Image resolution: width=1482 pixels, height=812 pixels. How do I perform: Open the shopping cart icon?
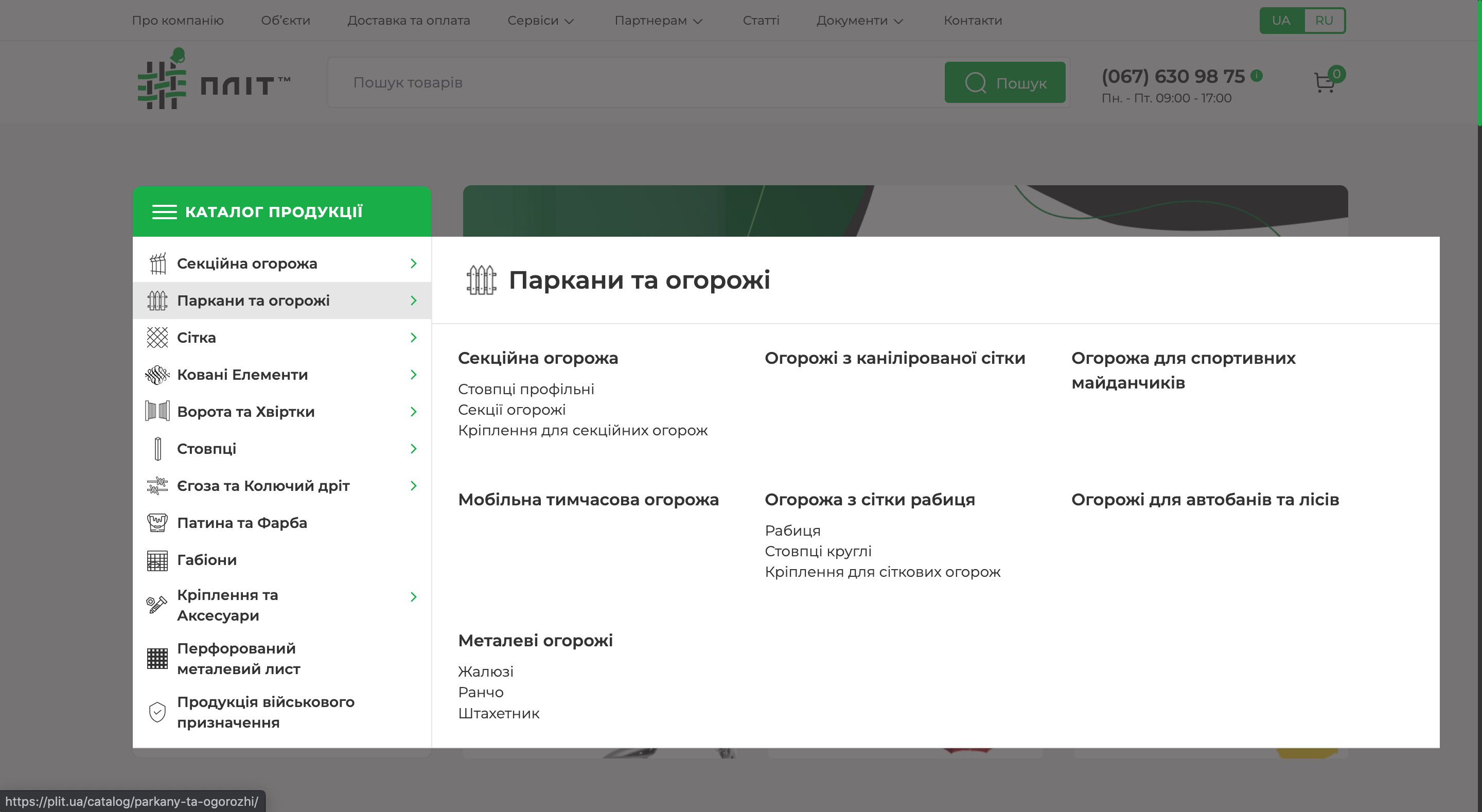click(1325, 82)
